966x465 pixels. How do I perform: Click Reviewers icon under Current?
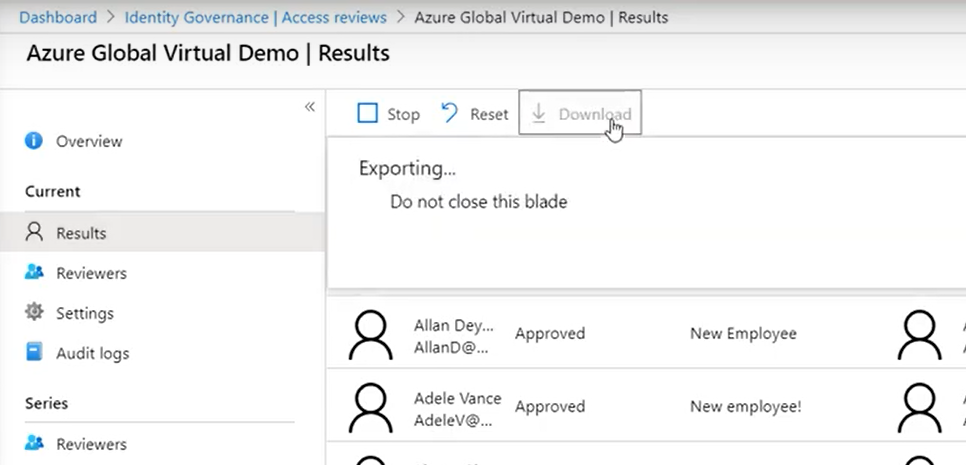[34, 272]
